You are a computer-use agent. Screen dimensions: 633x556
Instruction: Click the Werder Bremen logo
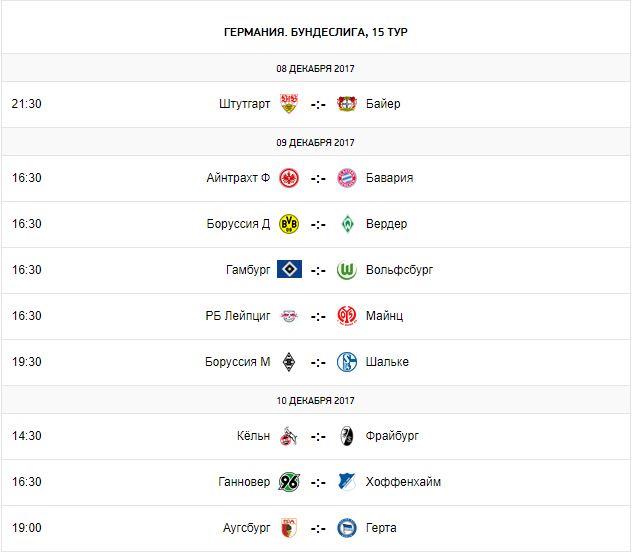347,224
